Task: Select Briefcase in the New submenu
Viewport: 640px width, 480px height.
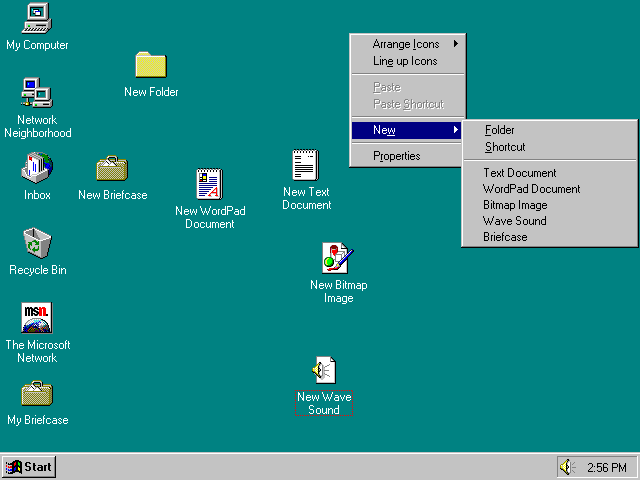Action: click(550, 237)
